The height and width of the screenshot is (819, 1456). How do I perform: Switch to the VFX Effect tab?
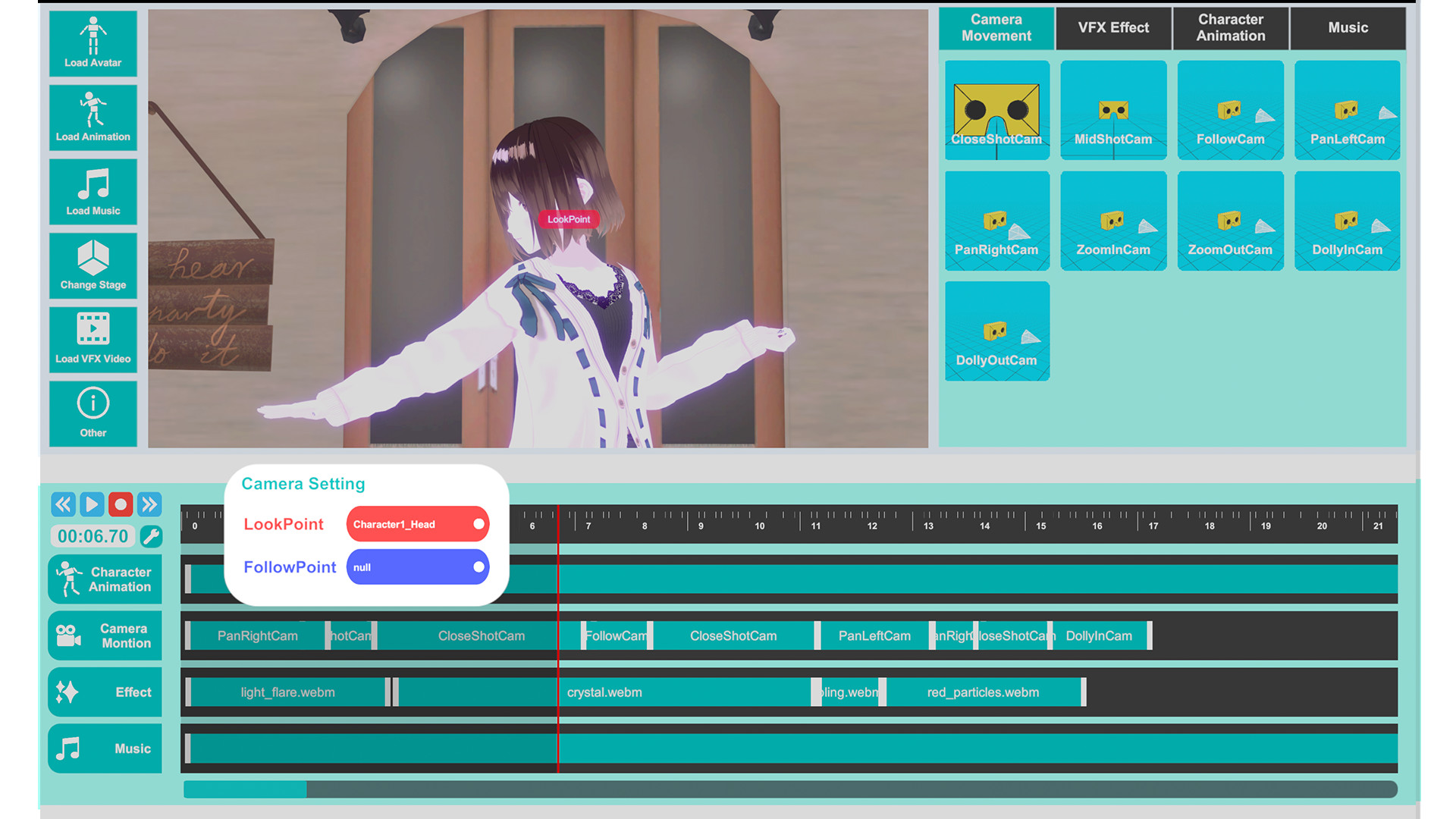click(1113, 28)
